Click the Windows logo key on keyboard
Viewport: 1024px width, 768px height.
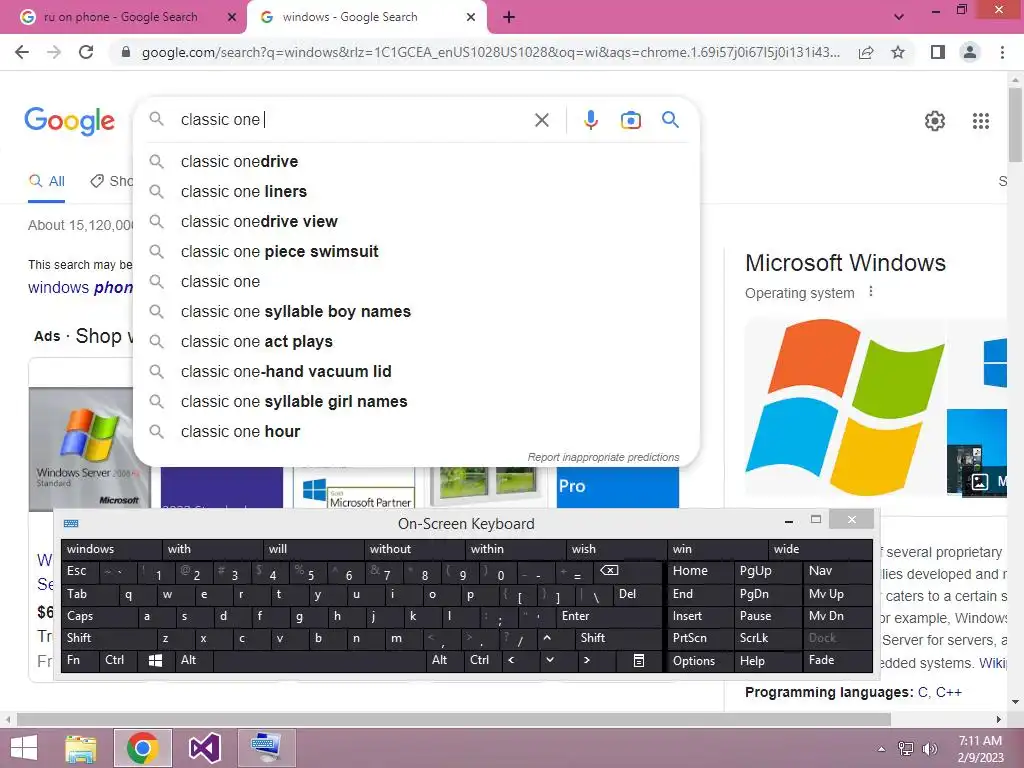[155, 660]
